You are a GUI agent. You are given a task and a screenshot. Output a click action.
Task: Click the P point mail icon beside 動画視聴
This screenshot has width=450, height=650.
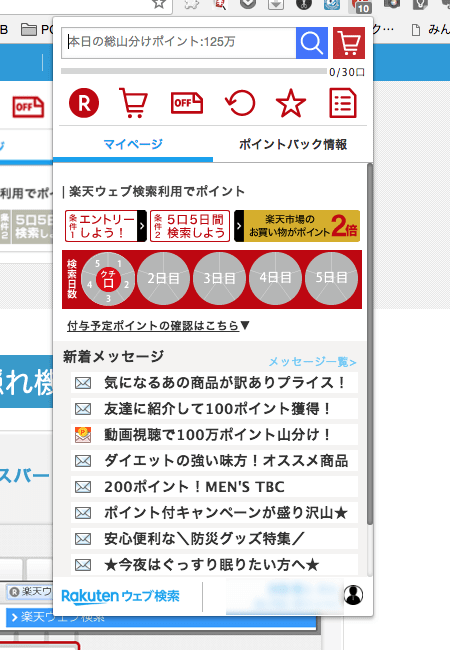tap(83, 434)
